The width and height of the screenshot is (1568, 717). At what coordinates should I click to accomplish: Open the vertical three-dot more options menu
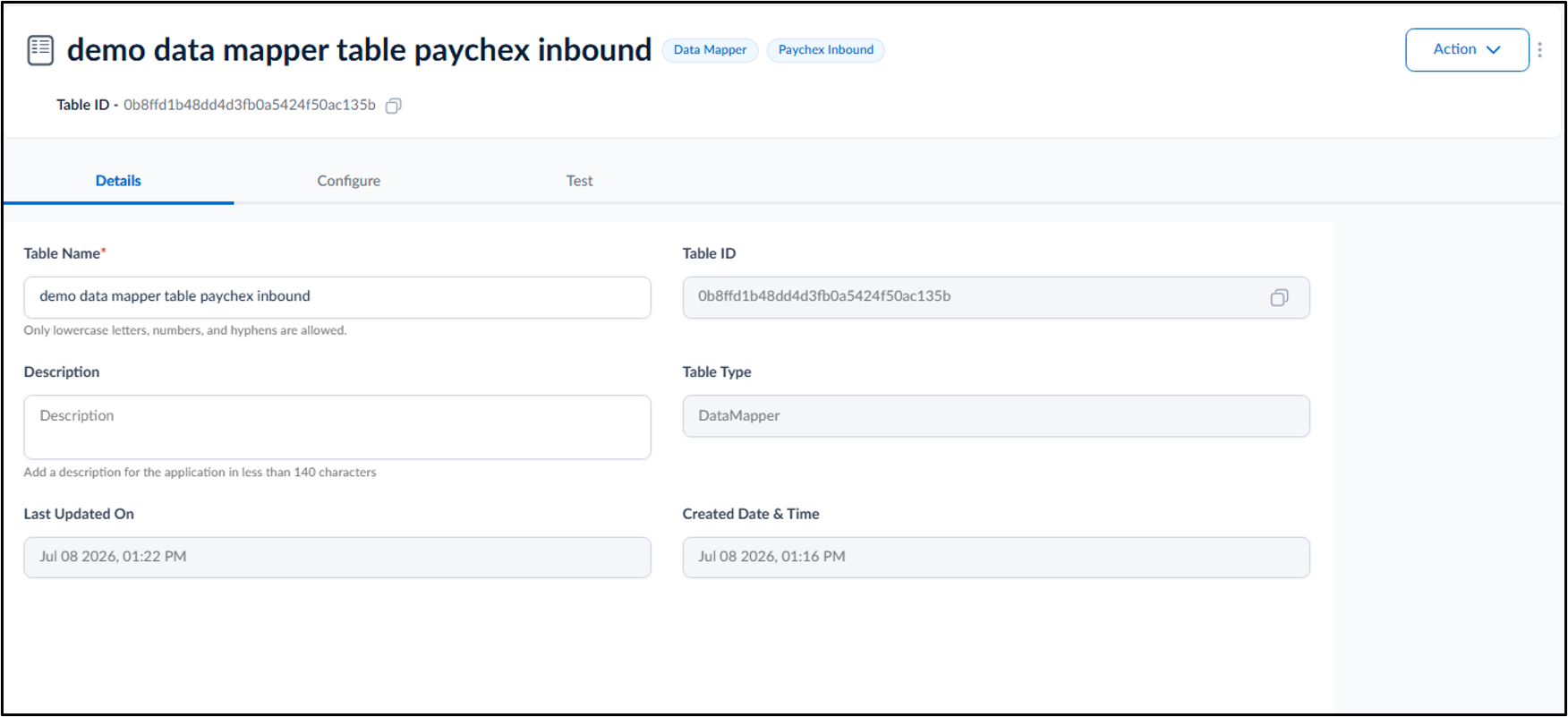point(1539,50)
